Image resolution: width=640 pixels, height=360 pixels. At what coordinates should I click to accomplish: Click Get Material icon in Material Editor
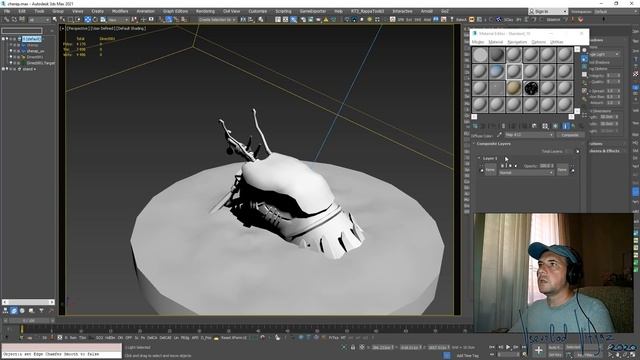click(476, 126)
